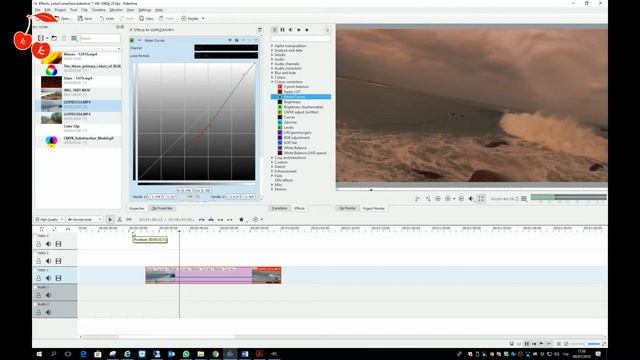Toggle lock on Audio 2 track
Screen dimensions: 640x360
point(38,312)
